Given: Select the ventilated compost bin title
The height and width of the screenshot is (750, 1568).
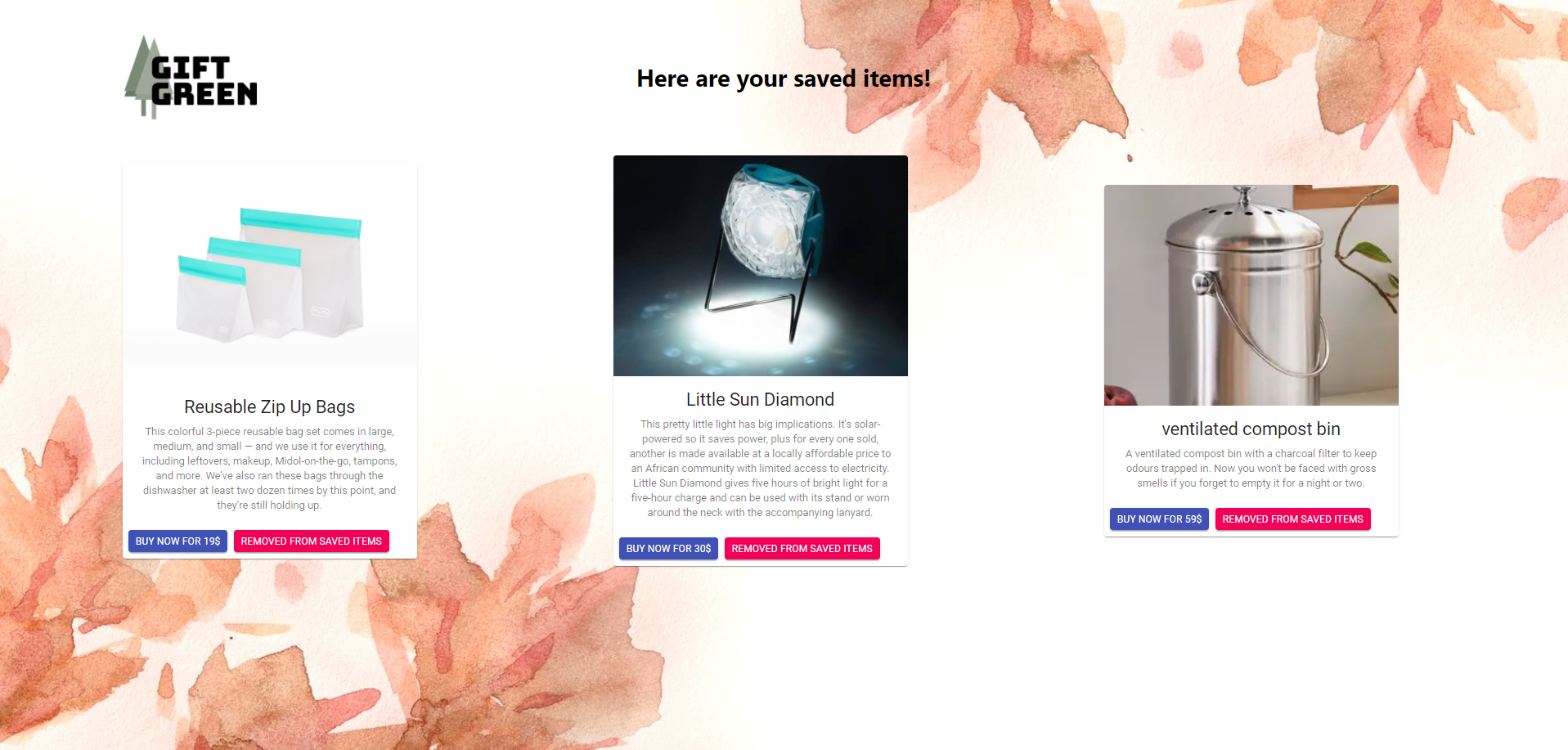Looking at the screenshot, I should click(x=1251, y=429).
